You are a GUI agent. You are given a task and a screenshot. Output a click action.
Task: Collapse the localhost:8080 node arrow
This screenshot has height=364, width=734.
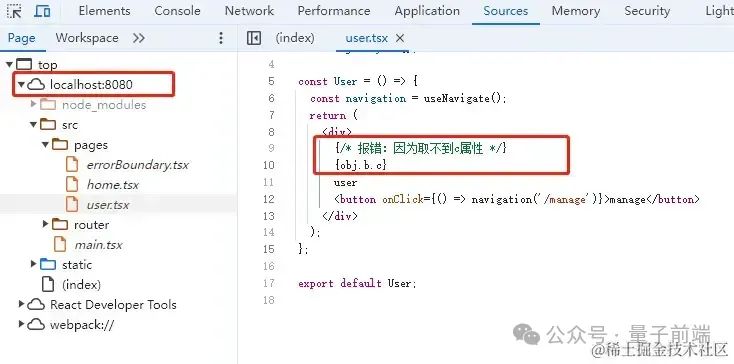point(21,85)
